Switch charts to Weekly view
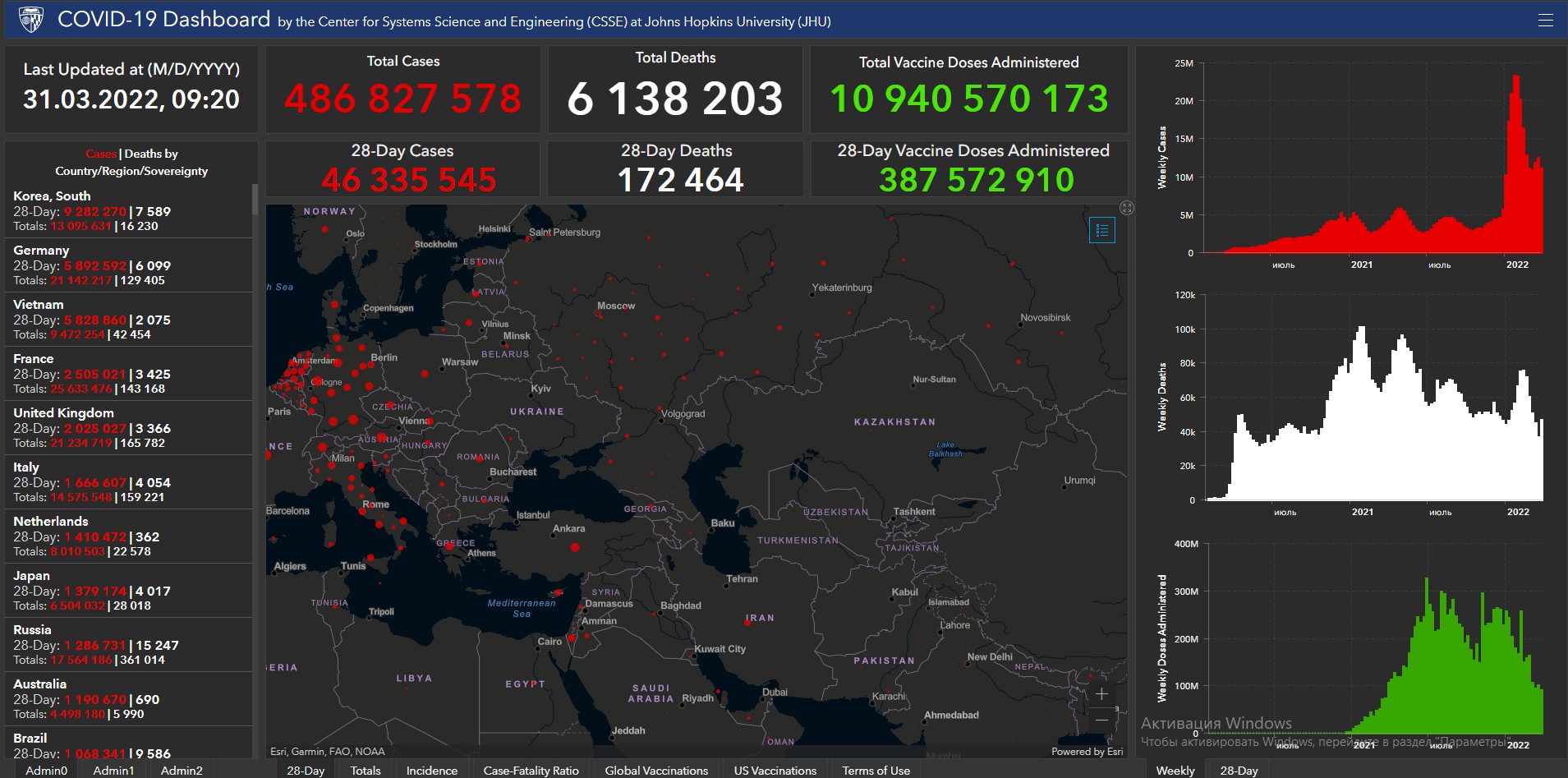The height and width of the screenshot is (778, 1568). pos(1175,770)
